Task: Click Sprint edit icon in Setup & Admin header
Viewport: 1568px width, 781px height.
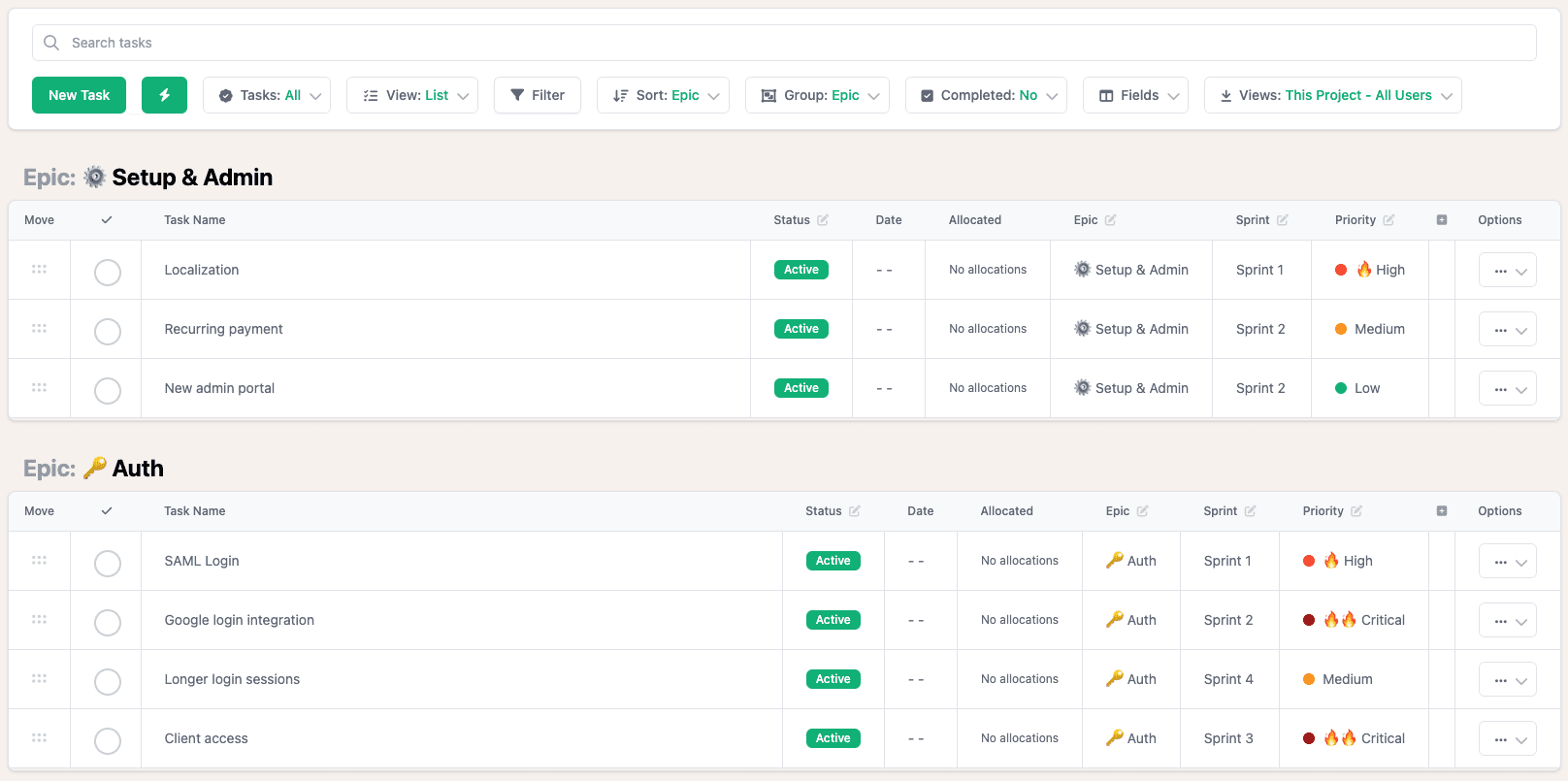Action: [x=1283, y=220]
